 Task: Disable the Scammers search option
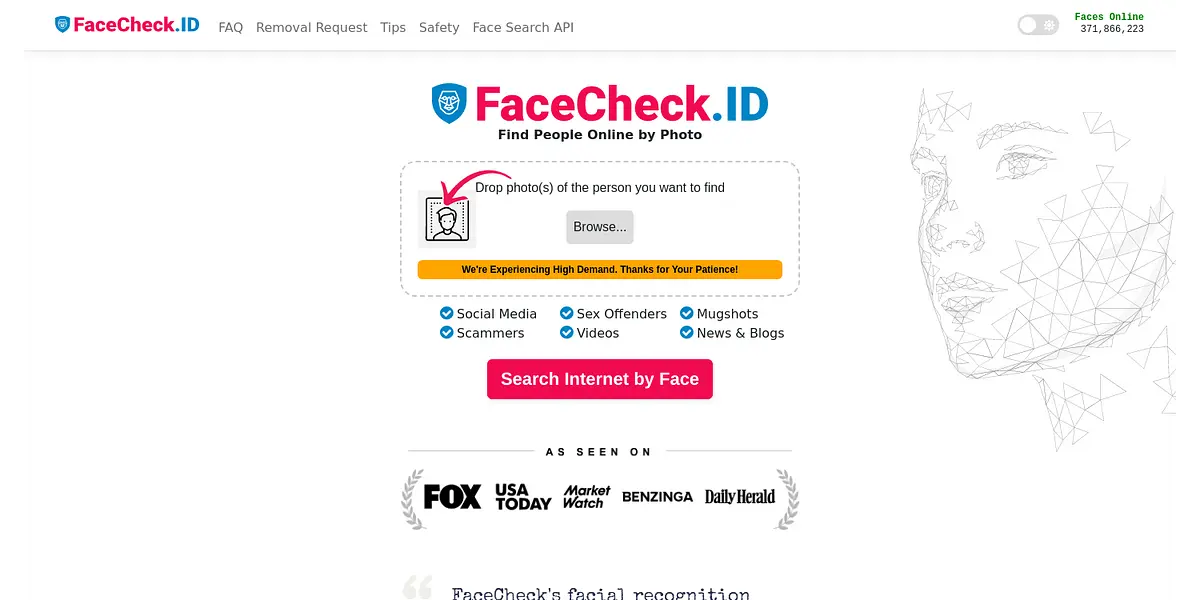pos(447,333)
